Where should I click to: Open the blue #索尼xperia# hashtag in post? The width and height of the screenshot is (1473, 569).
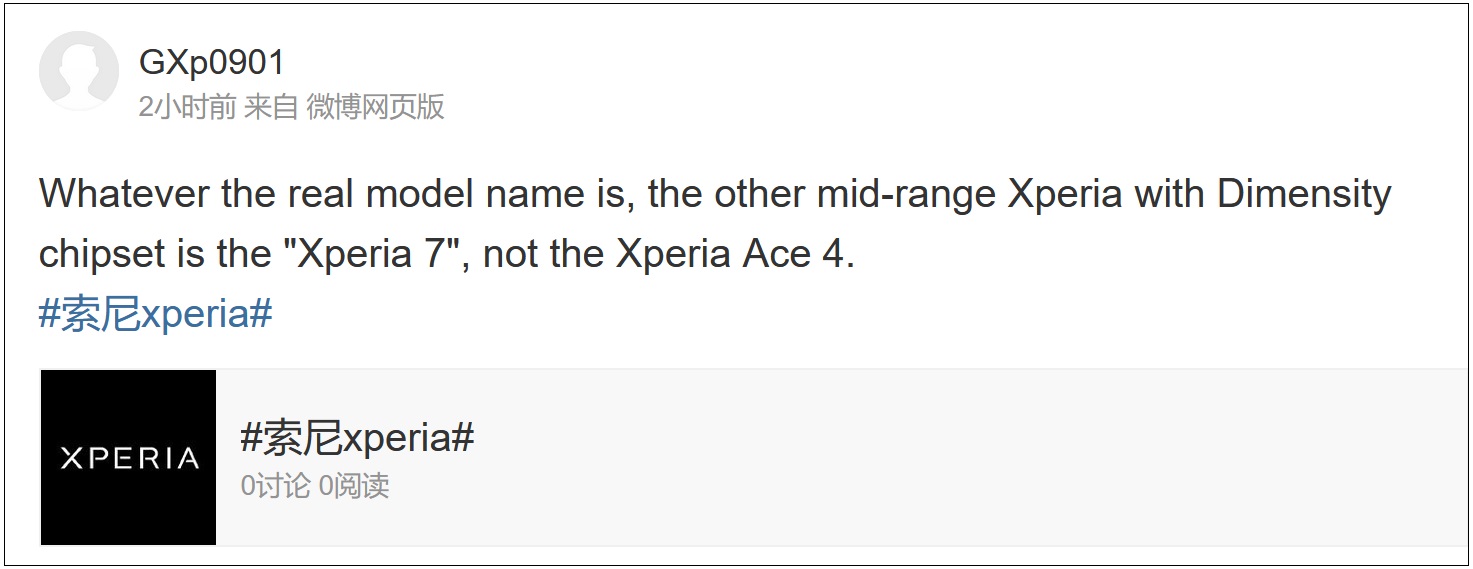155,314
